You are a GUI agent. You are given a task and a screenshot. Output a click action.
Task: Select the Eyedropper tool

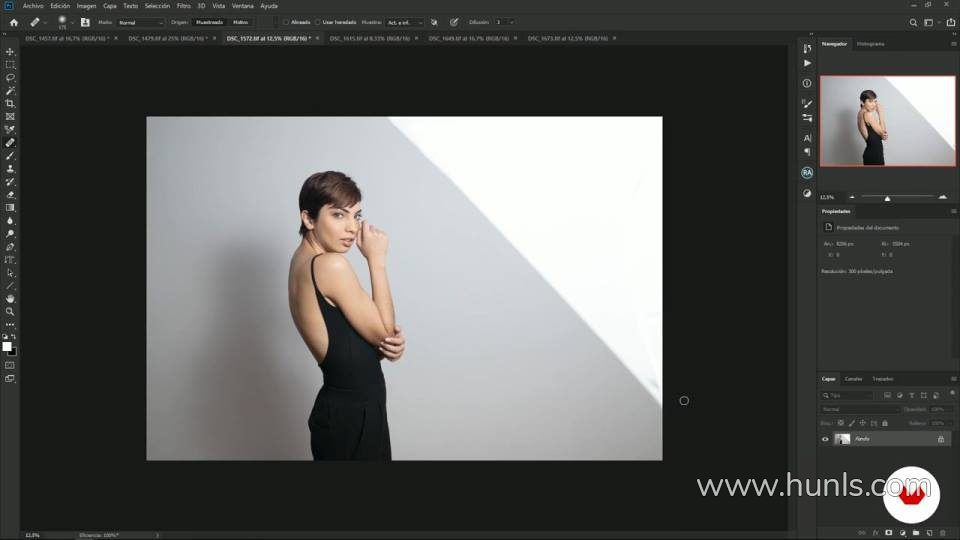coord(10,129)
